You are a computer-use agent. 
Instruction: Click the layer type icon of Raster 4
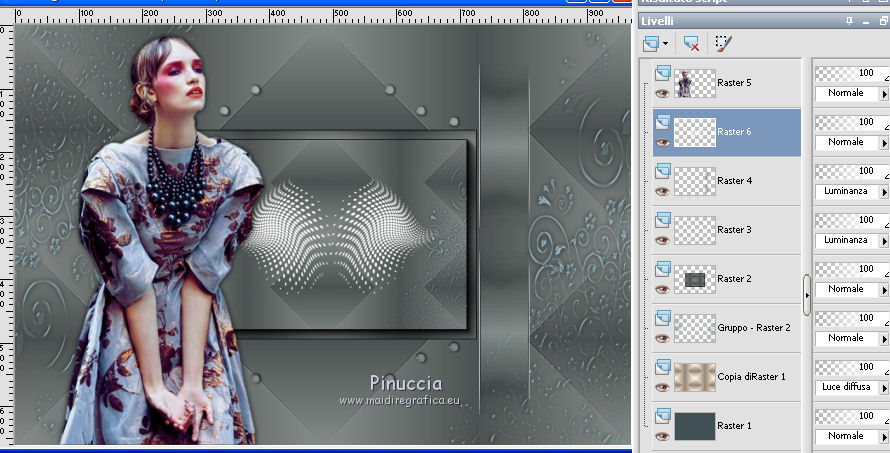tap(662, 171)
